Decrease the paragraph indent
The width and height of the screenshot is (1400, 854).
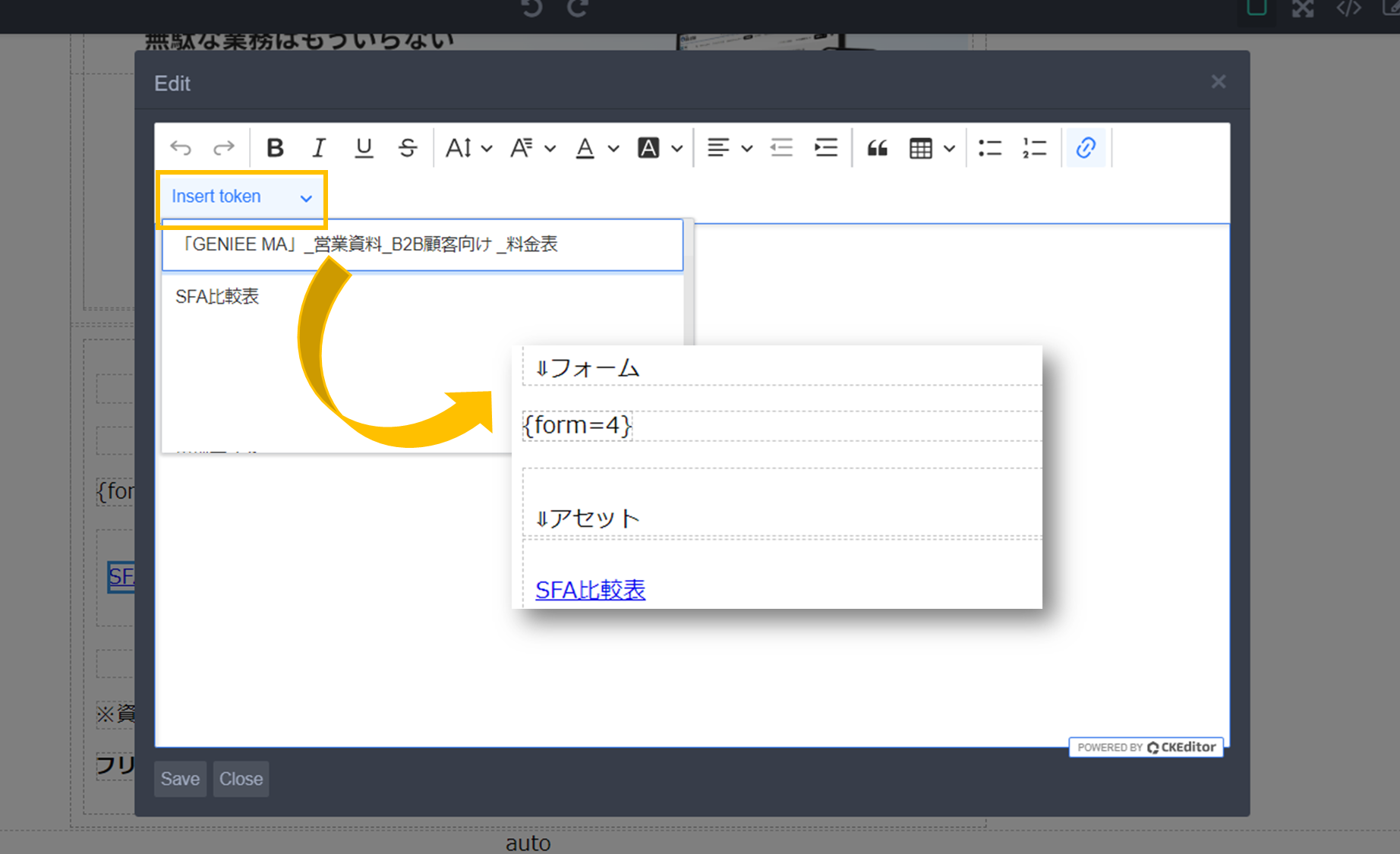(781, 148)
